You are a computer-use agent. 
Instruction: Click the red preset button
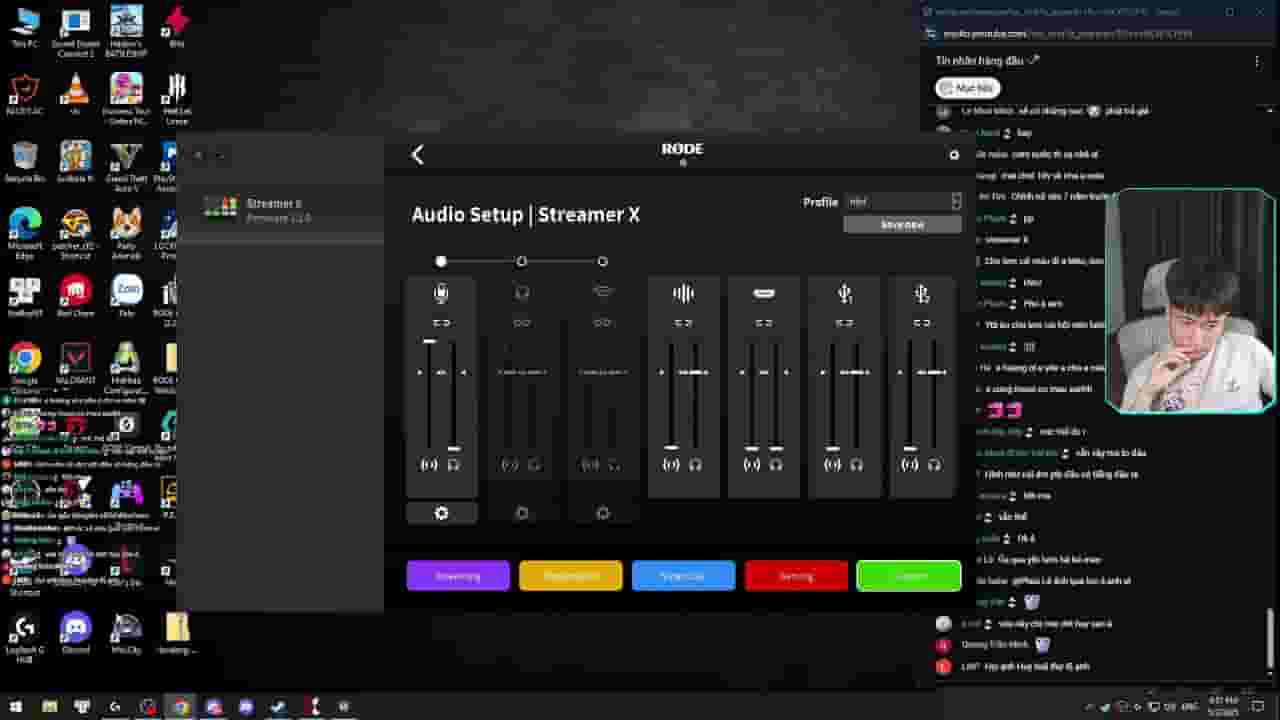[796, 576]
